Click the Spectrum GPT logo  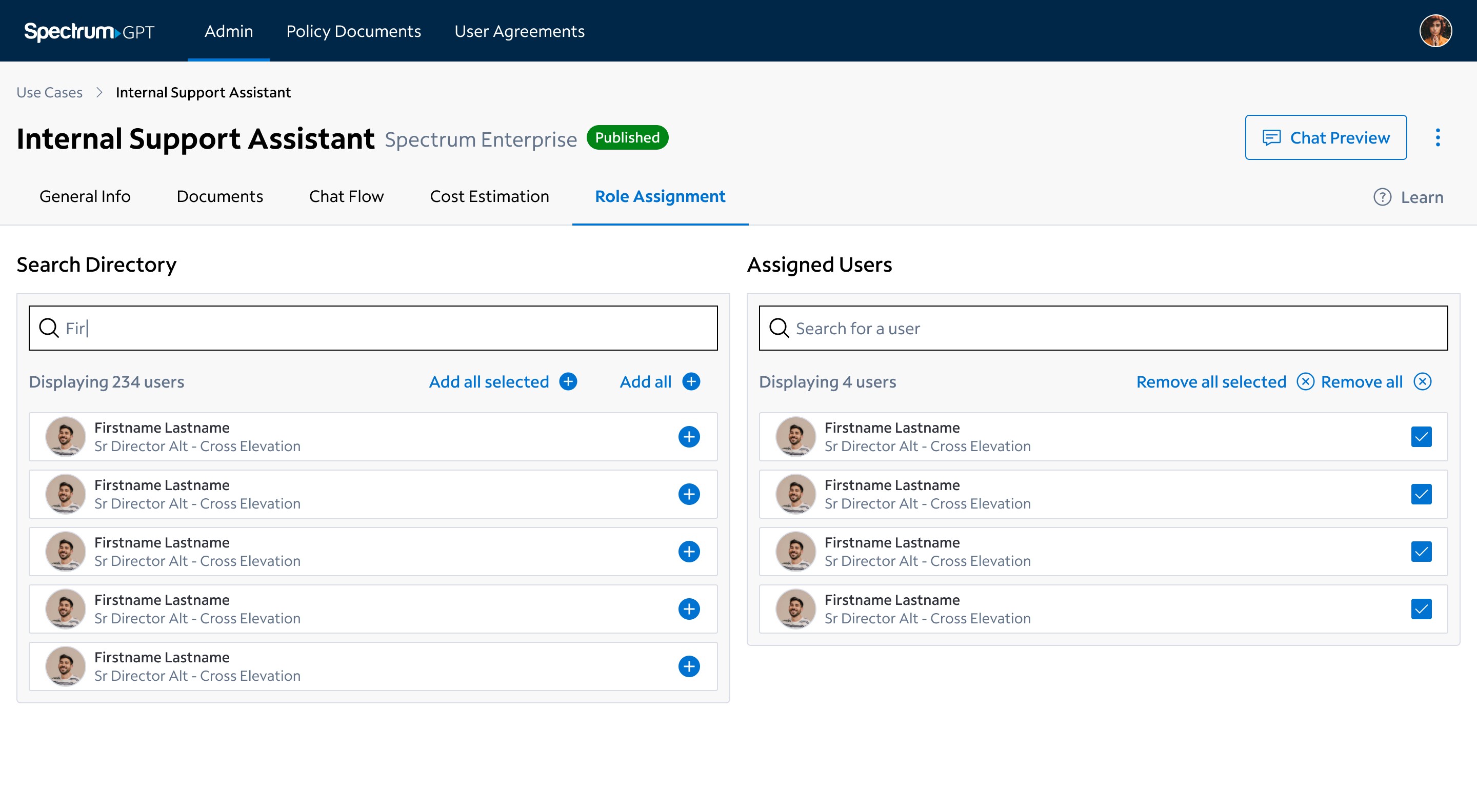click(89, 31)
